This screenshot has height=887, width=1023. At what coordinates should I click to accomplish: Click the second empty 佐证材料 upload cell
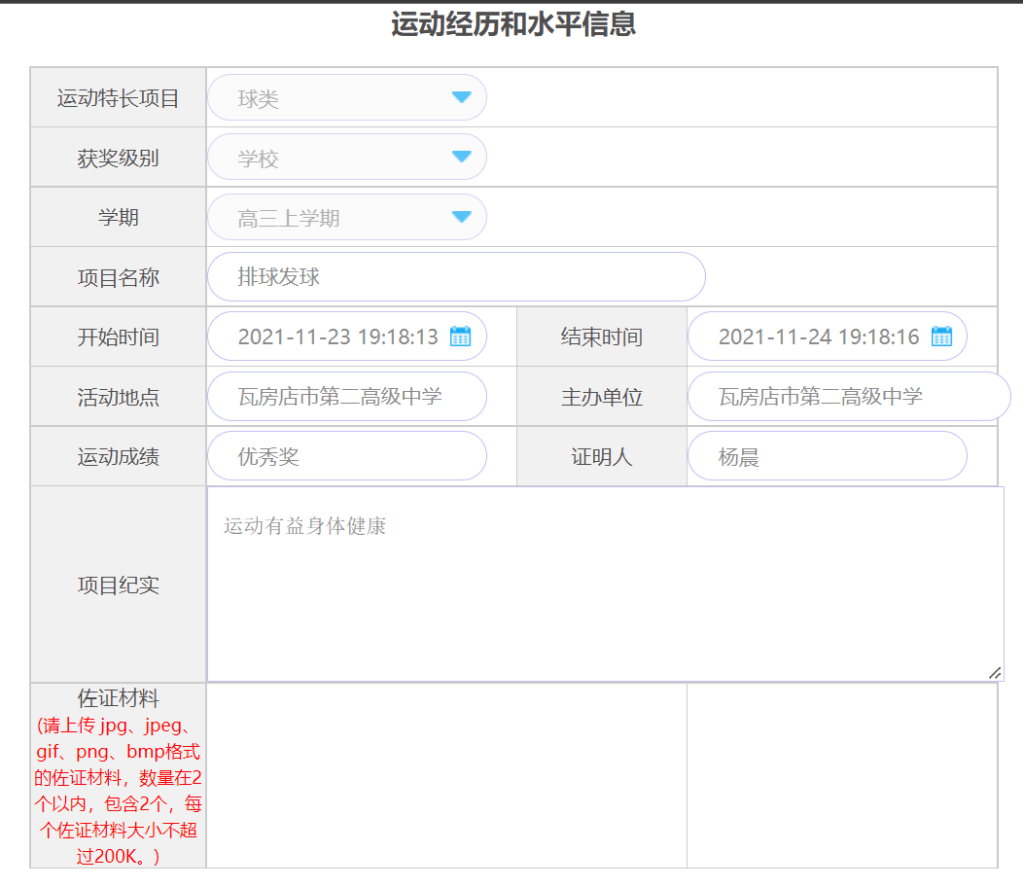click(841, 775)
